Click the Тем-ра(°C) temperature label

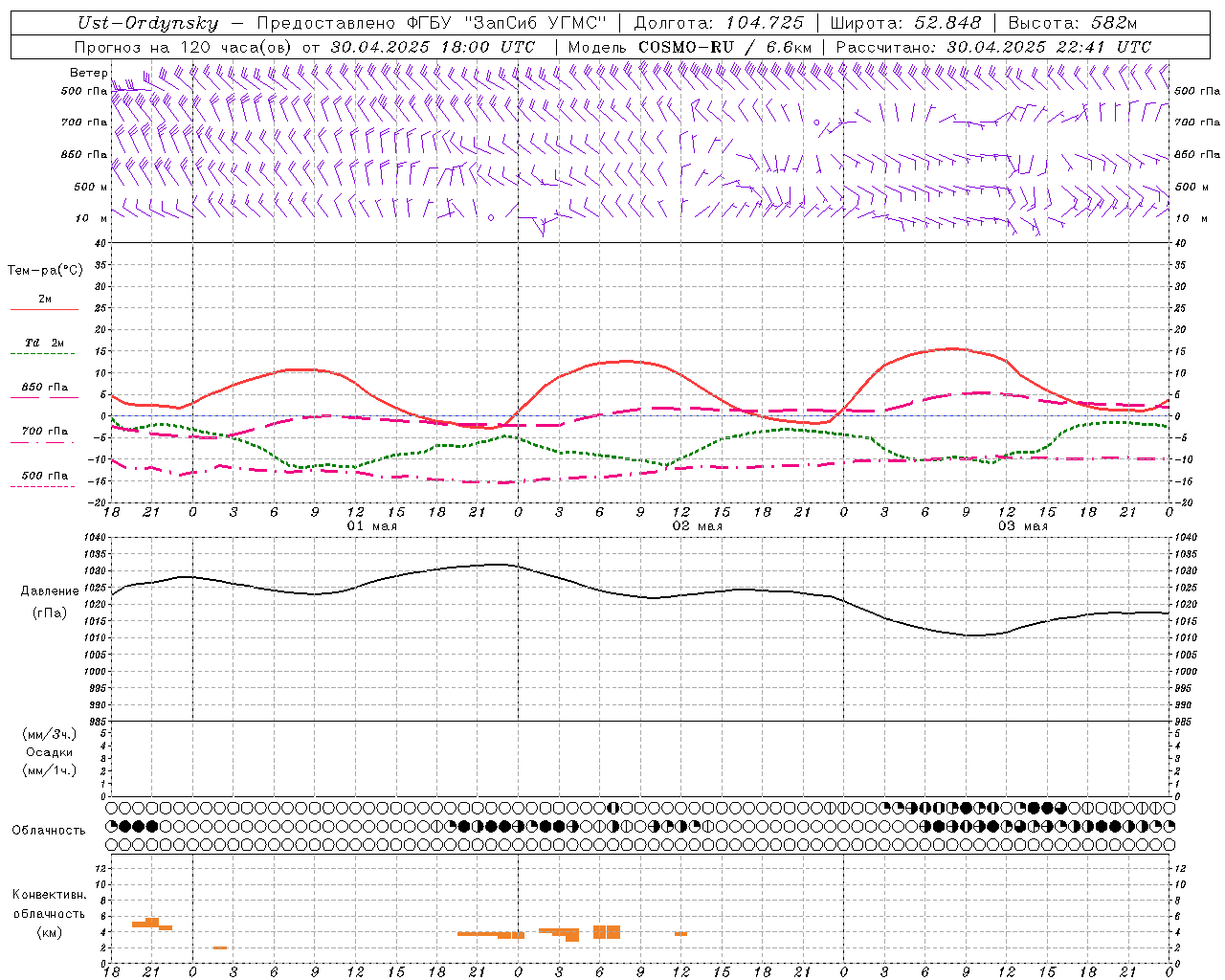click(x=45, y=271)
